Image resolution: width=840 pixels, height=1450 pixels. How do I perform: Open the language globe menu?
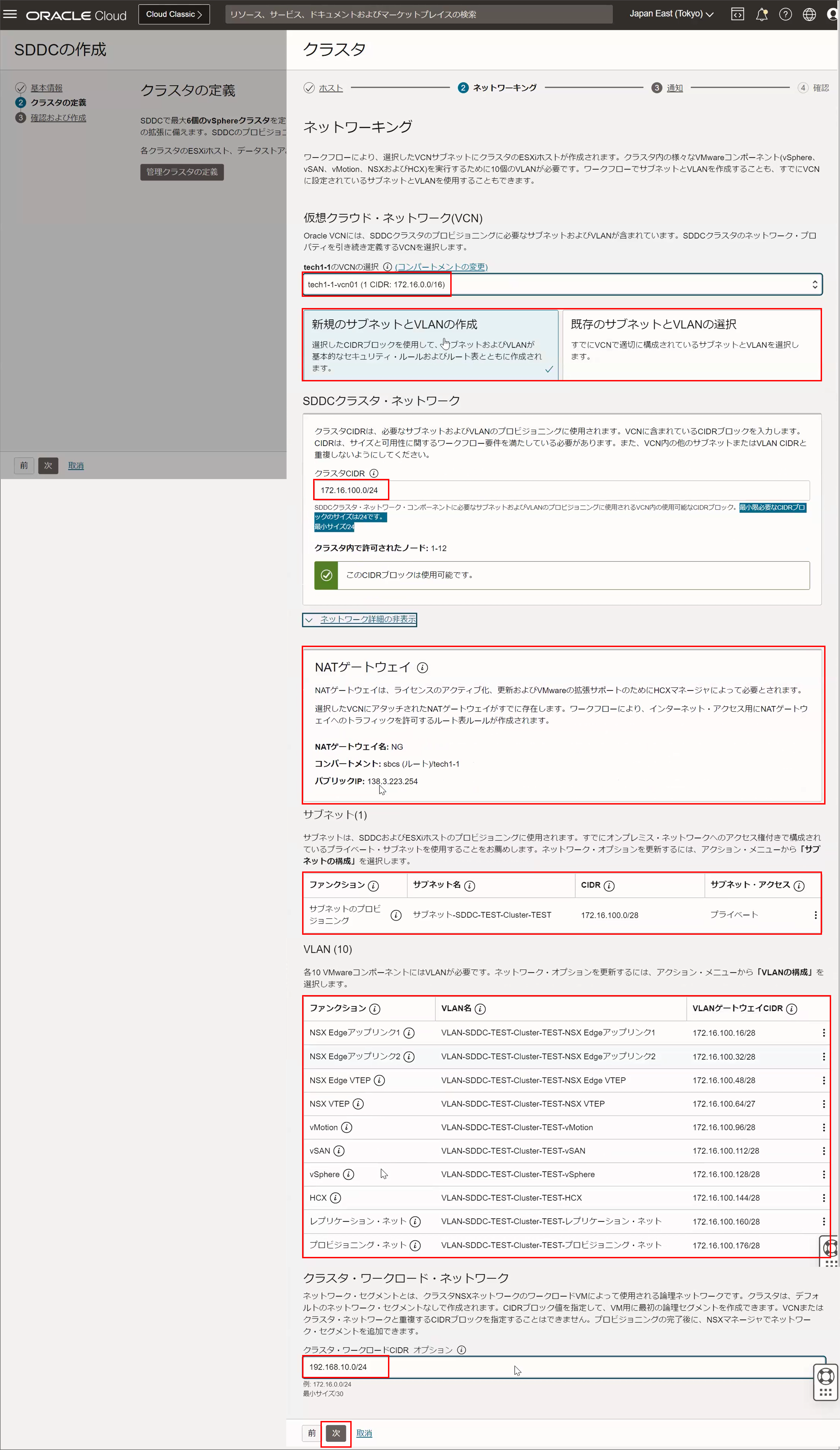coord(809,14)
